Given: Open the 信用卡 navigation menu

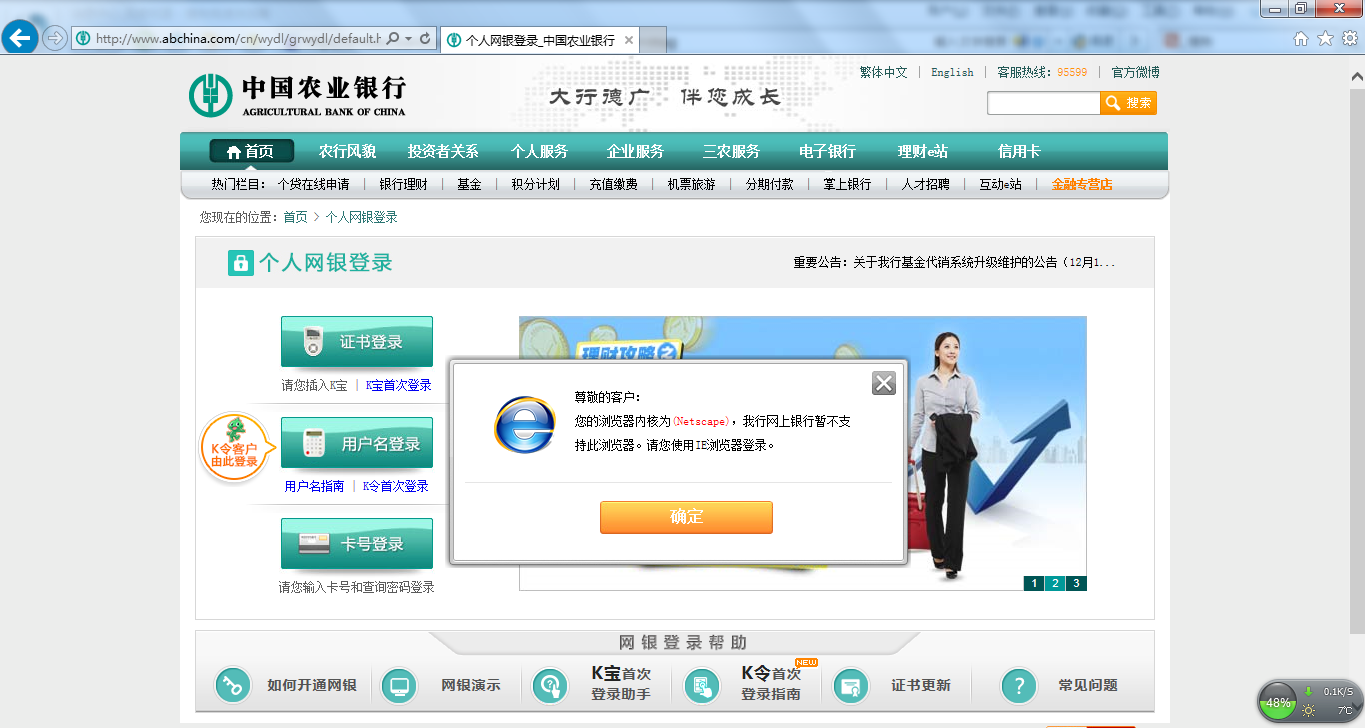Looking at the screenshot, I should (1018, 152).
